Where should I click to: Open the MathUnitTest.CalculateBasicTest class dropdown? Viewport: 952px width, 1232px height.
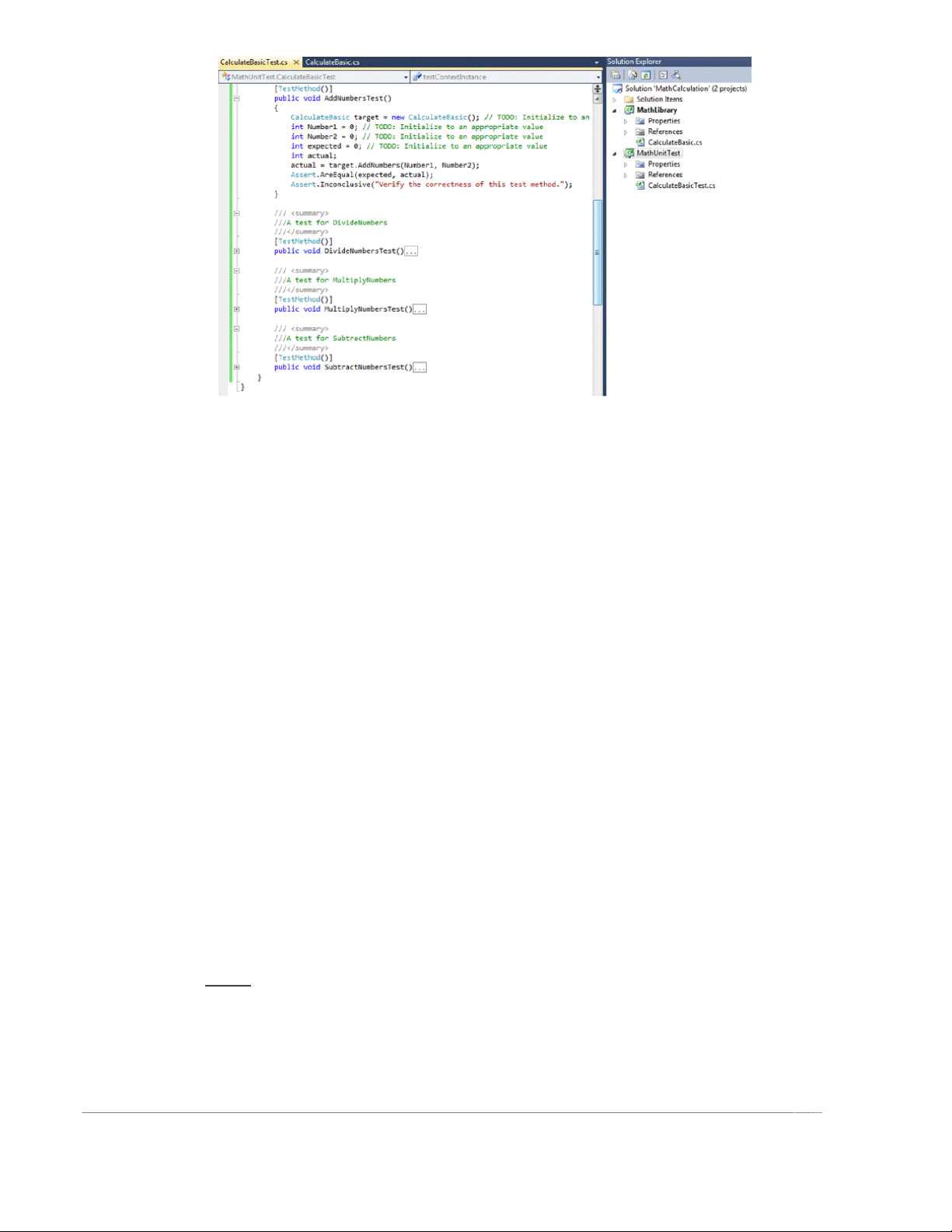(406, 77)
